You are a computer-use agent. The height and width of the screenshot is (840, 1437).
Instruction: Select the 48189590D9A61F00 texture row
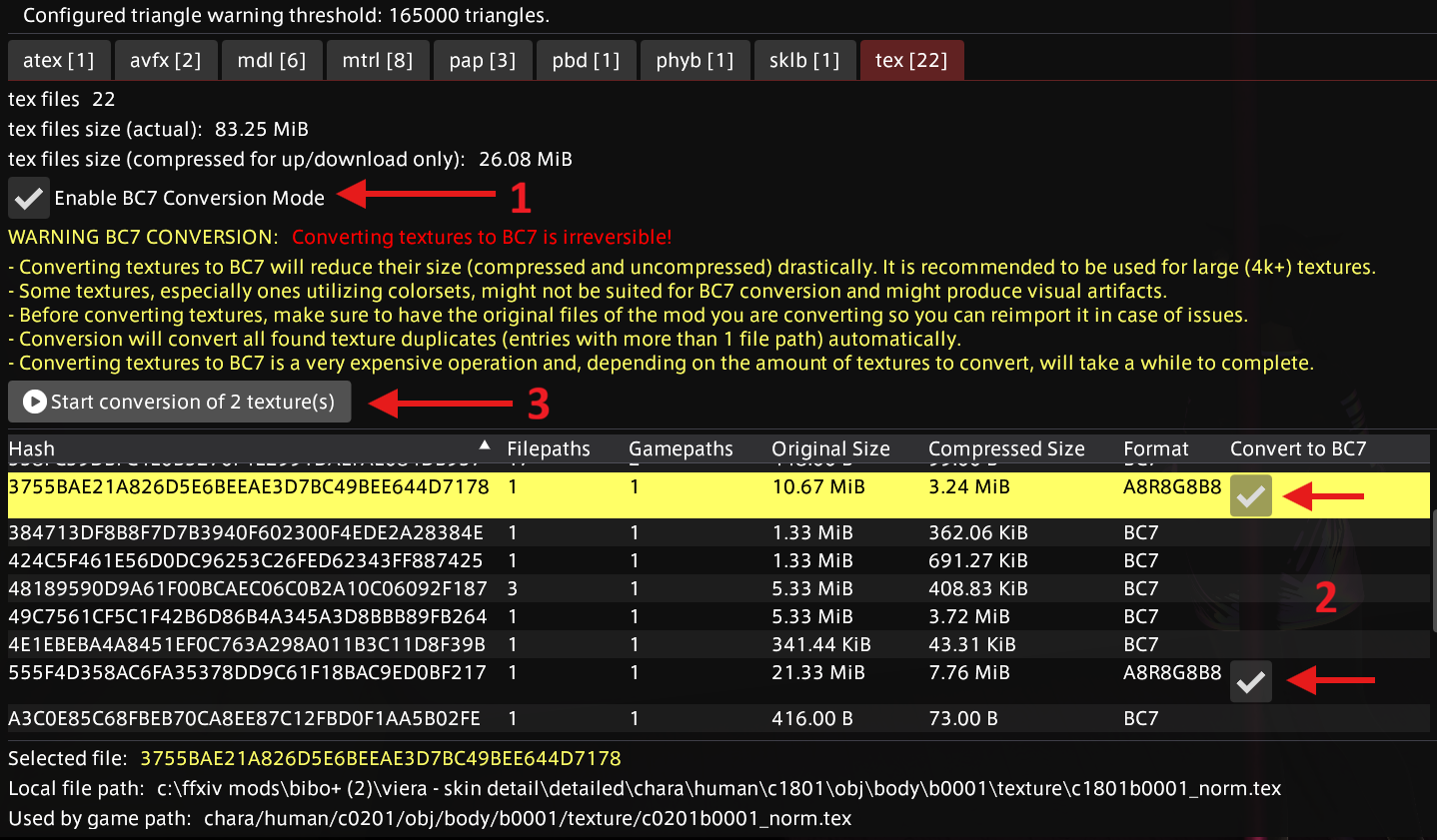(247, 588)
